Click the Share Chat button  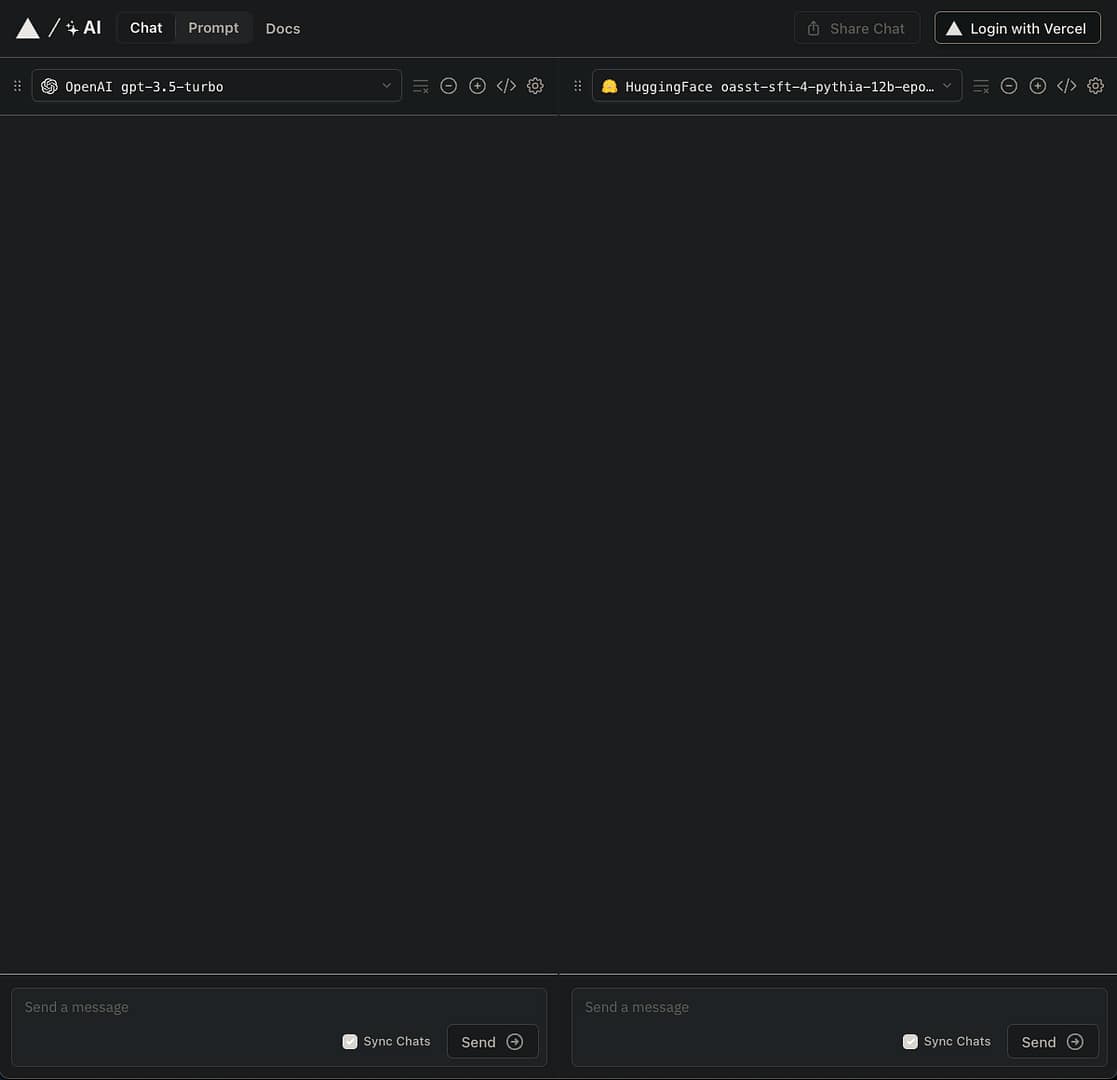(856, 27)
